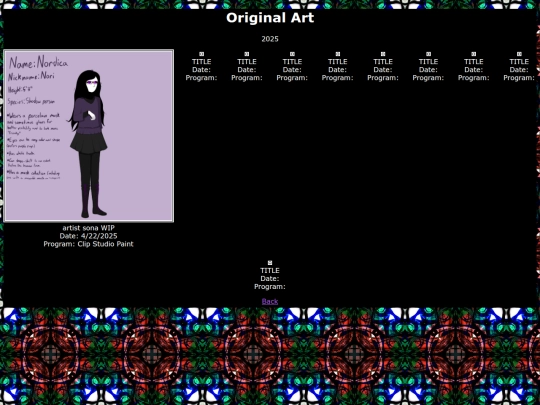Click the third broken image icon in the 2025 row
This screenshot has height=405, width=540.
[292, 54]
